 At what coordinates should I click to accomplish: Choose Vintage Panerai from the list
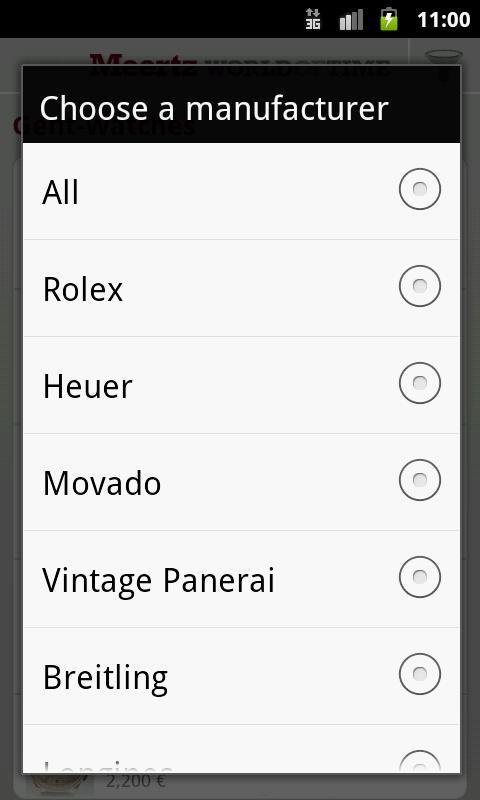(241, 579)
